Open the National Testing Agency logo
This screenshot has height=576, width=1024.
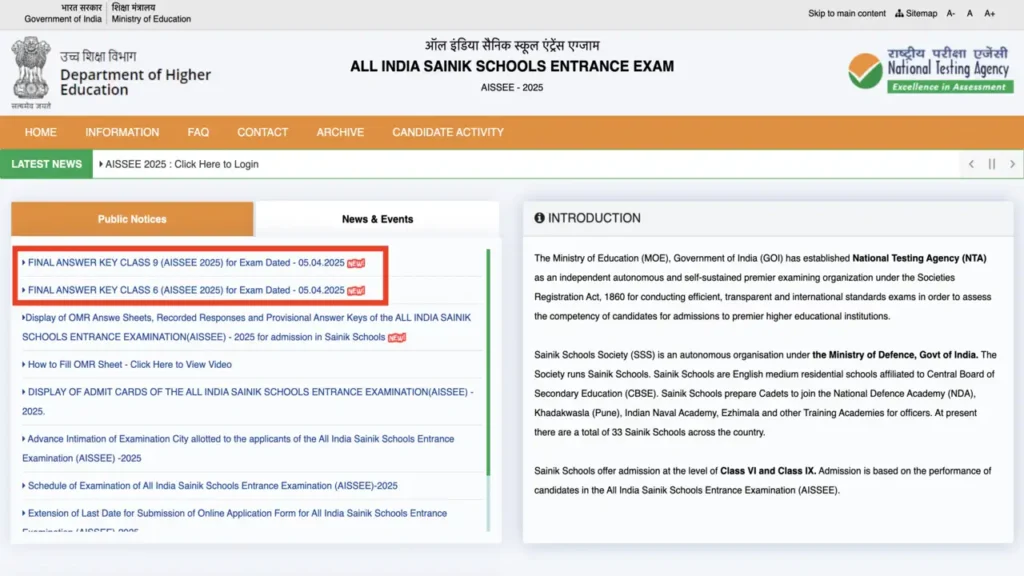click(x=931, y=70)
